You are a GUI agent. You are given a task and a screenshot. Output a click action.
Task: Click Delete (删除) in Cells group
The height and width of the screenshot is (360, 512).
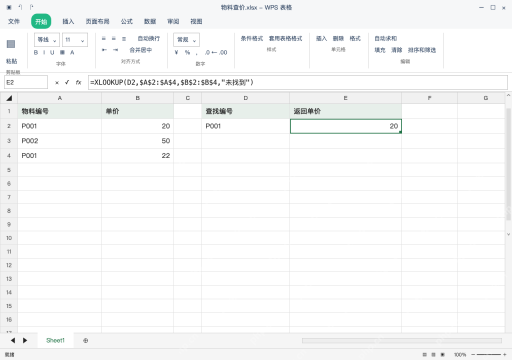tap(338, 39)
